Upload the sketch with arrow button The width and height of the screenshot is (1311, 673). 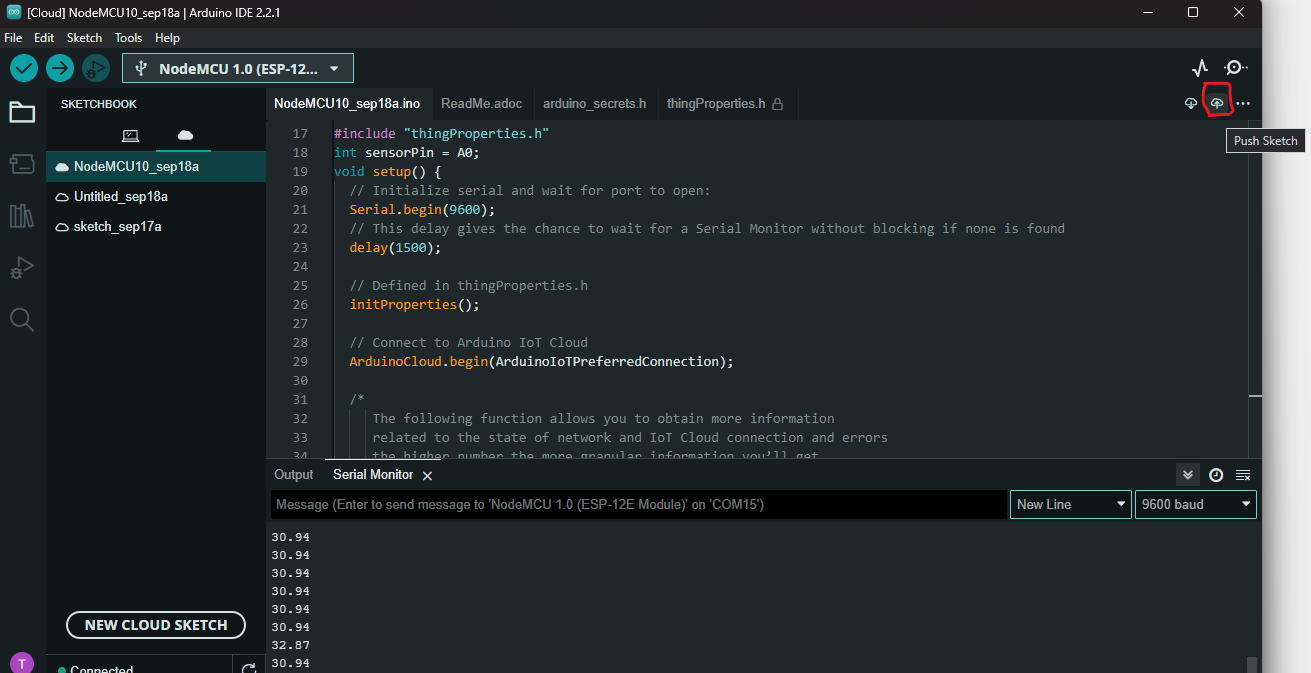(x=60, y=68)
